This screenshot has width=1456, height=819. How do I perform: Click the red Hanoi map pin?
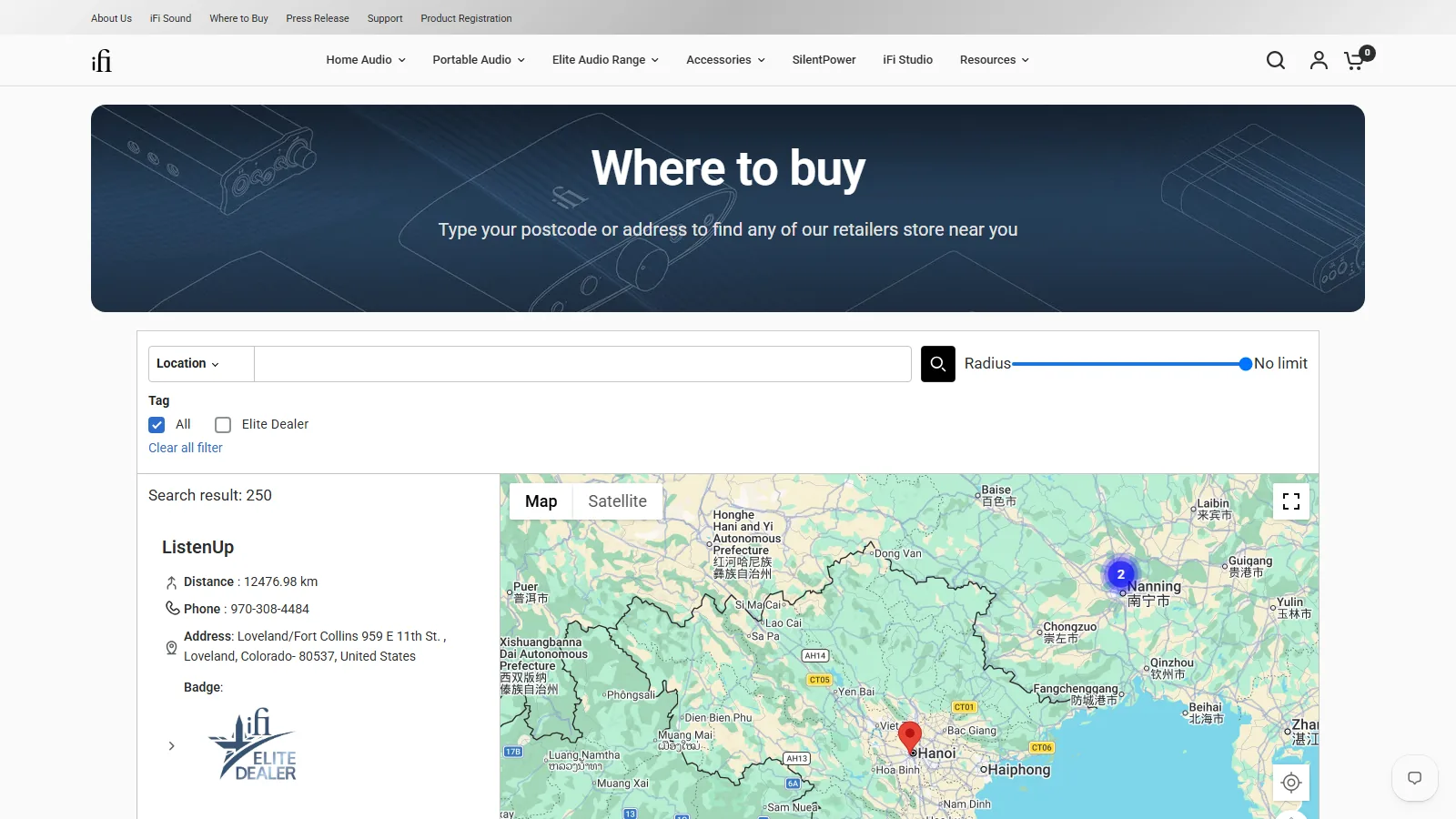coord(910,737)
